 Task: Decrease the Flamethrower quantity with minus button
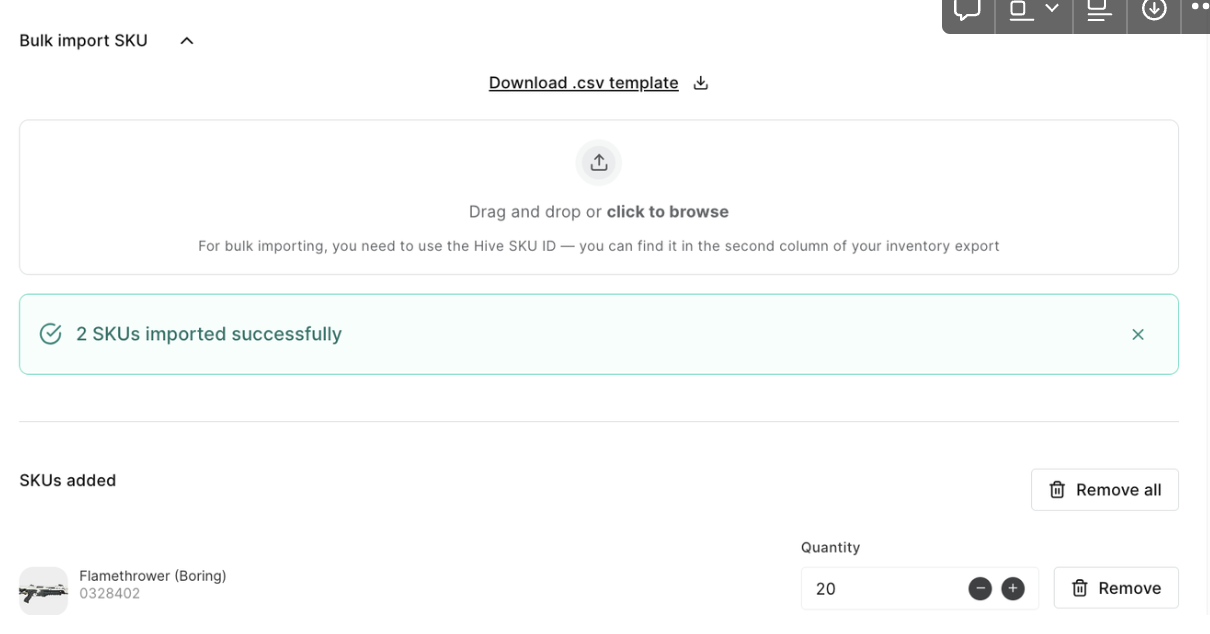pos(980,589)
